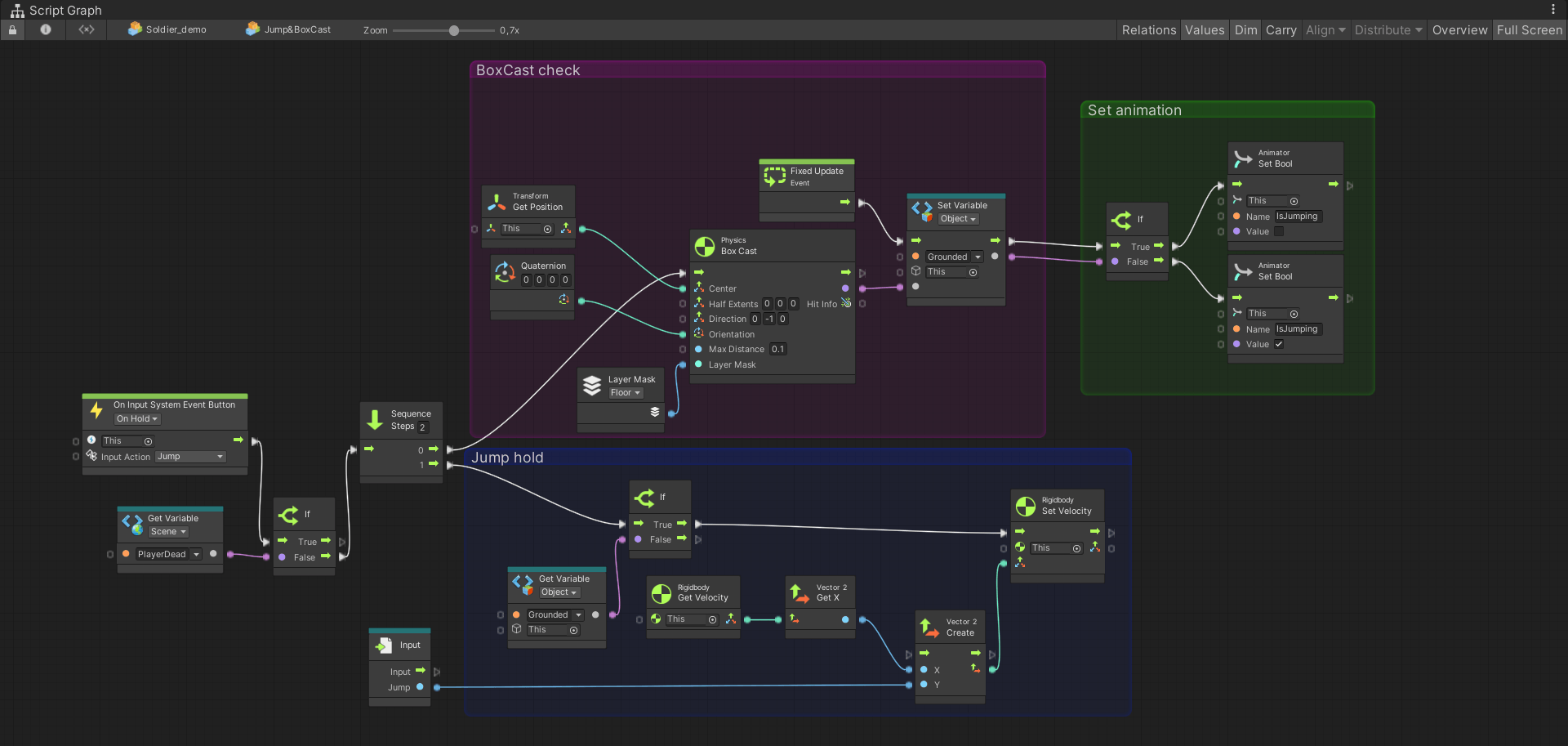Screen dimensions: 1568x746
Task: Open the Align dropdown menu
Action: pos(1325,29)
